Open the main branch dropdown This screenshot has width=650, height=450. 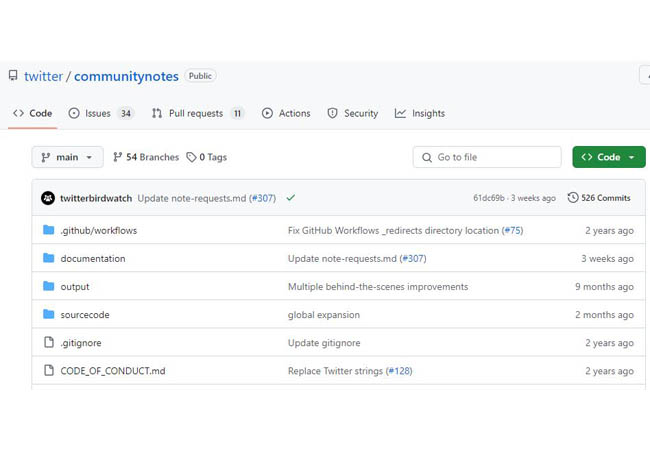tap(67, 157)
